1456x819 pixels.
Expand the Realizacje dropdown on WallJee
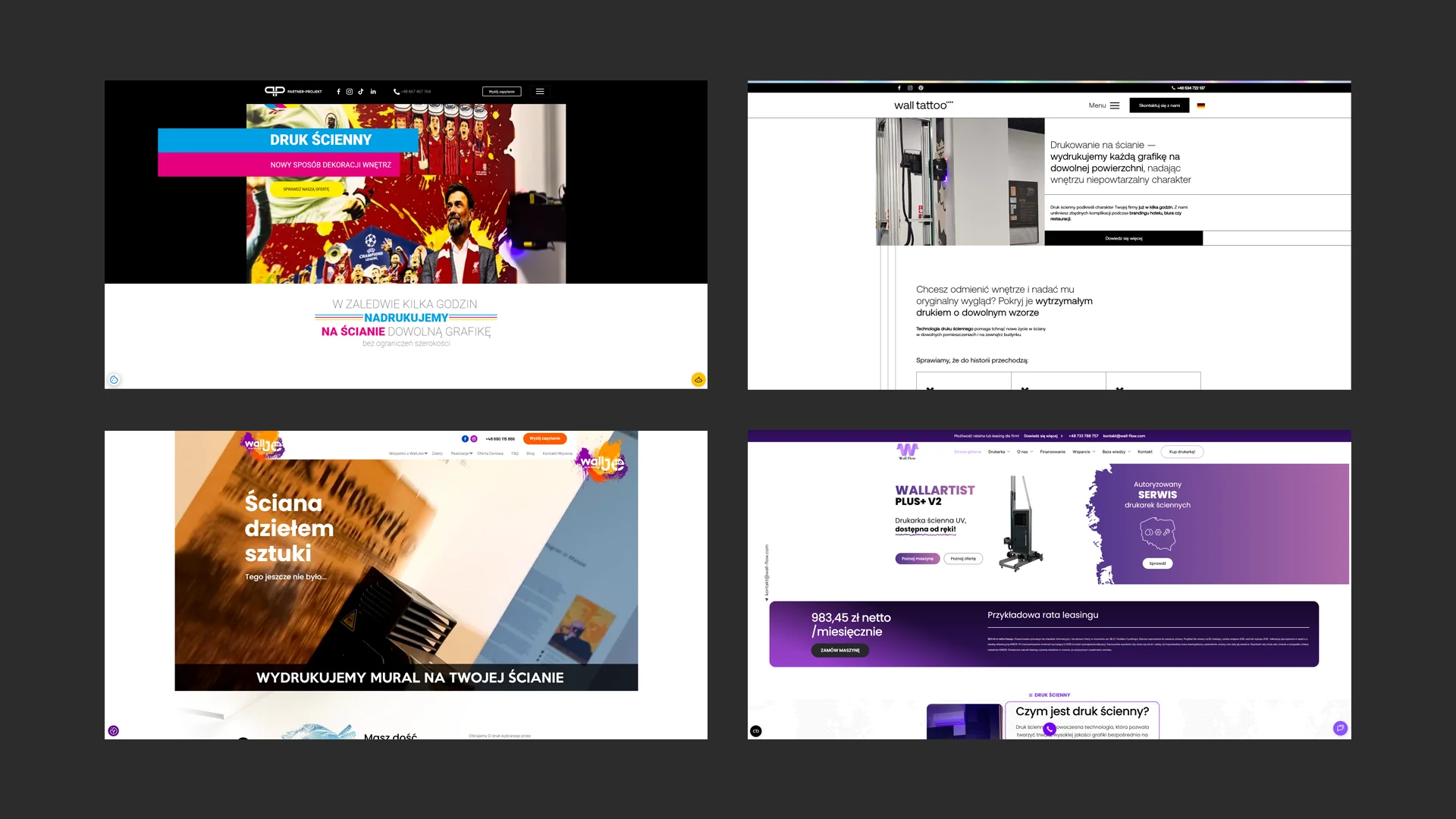pyautogui.click(x=461, y=453)
